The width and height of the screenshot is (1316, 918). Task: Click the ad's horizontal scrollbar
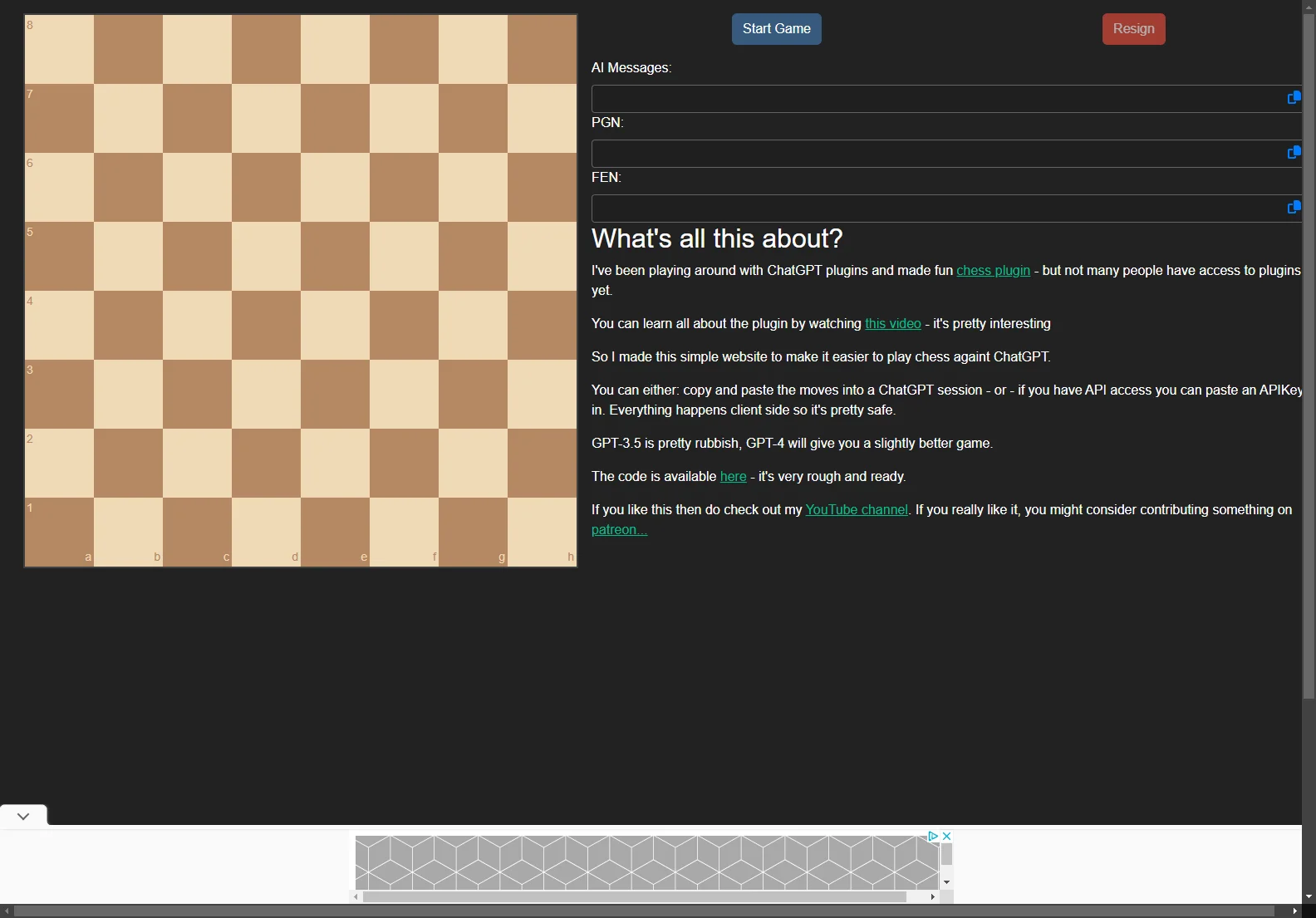(x=634, y=897)
